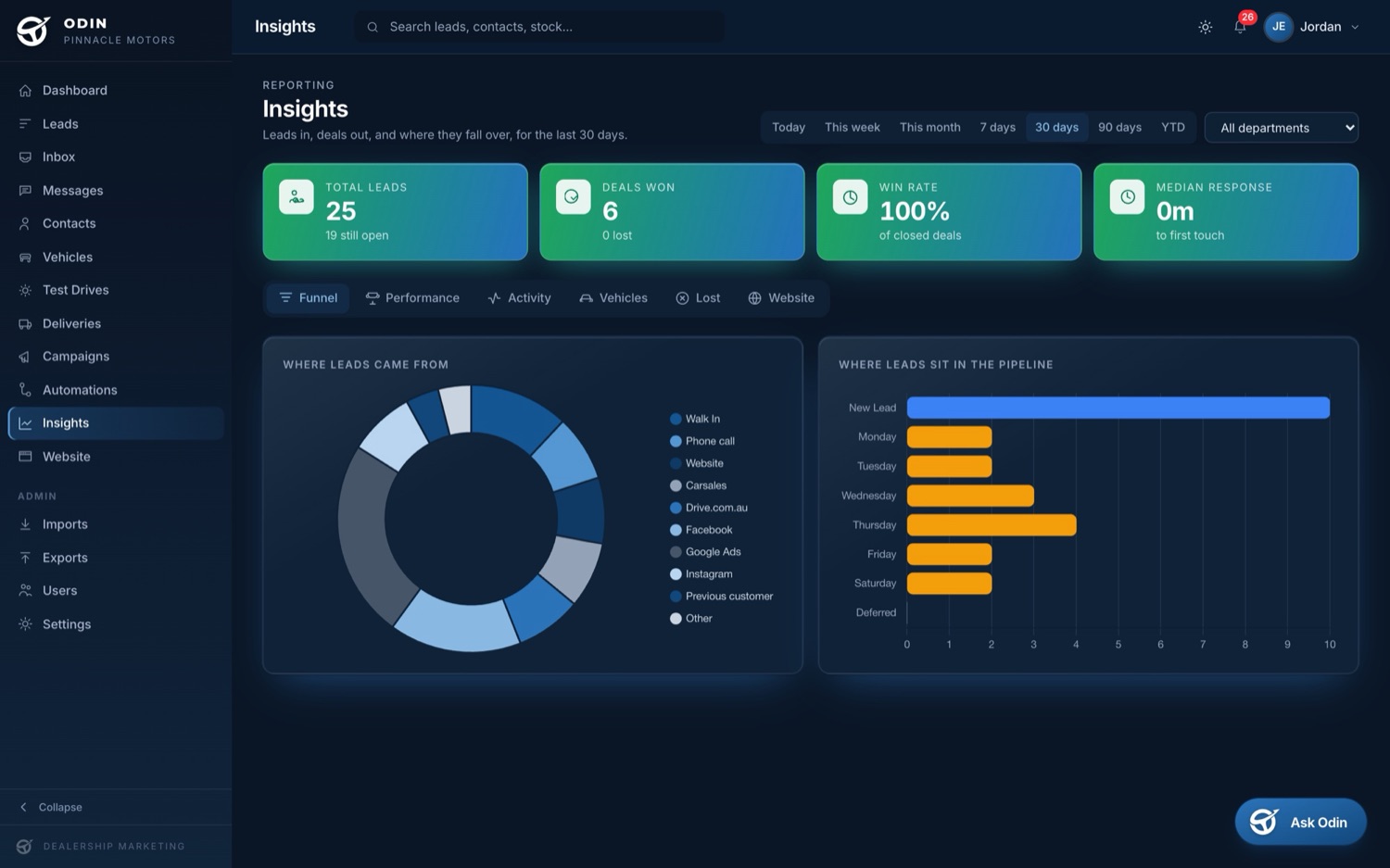
Task: Toggle the Facebook legend entry
Action: [701, 530]
